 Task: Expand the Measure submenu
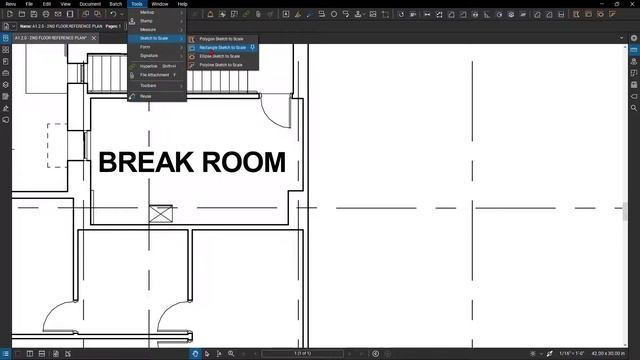[157, 29]
